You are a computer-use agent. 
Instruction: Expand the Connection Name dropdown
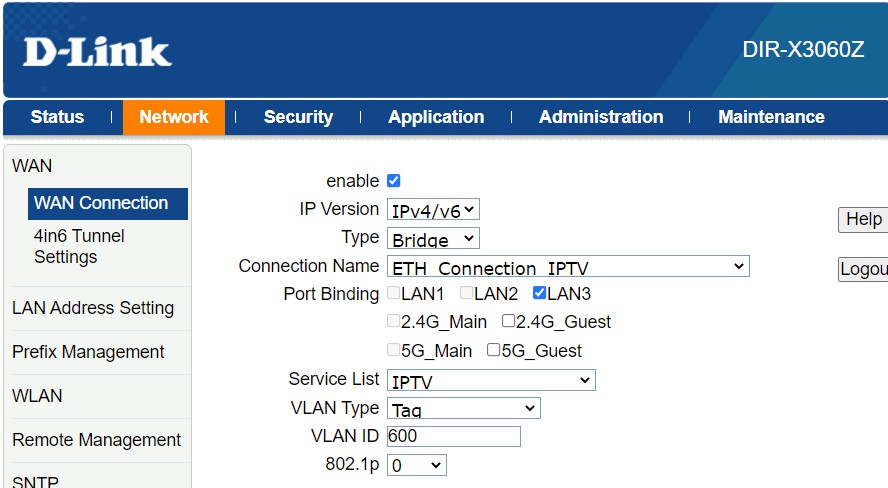pos(567,267)
